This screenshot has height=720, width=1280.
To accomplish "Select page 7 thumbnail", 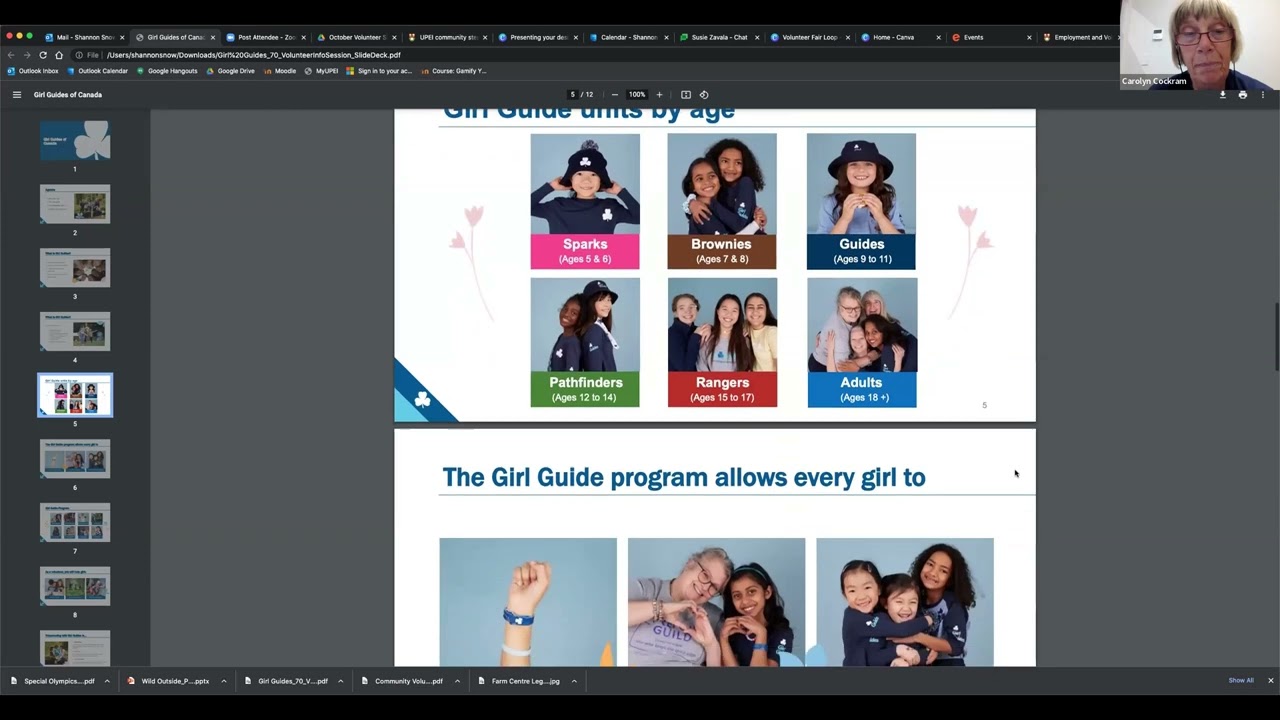I will pos(75,523).
